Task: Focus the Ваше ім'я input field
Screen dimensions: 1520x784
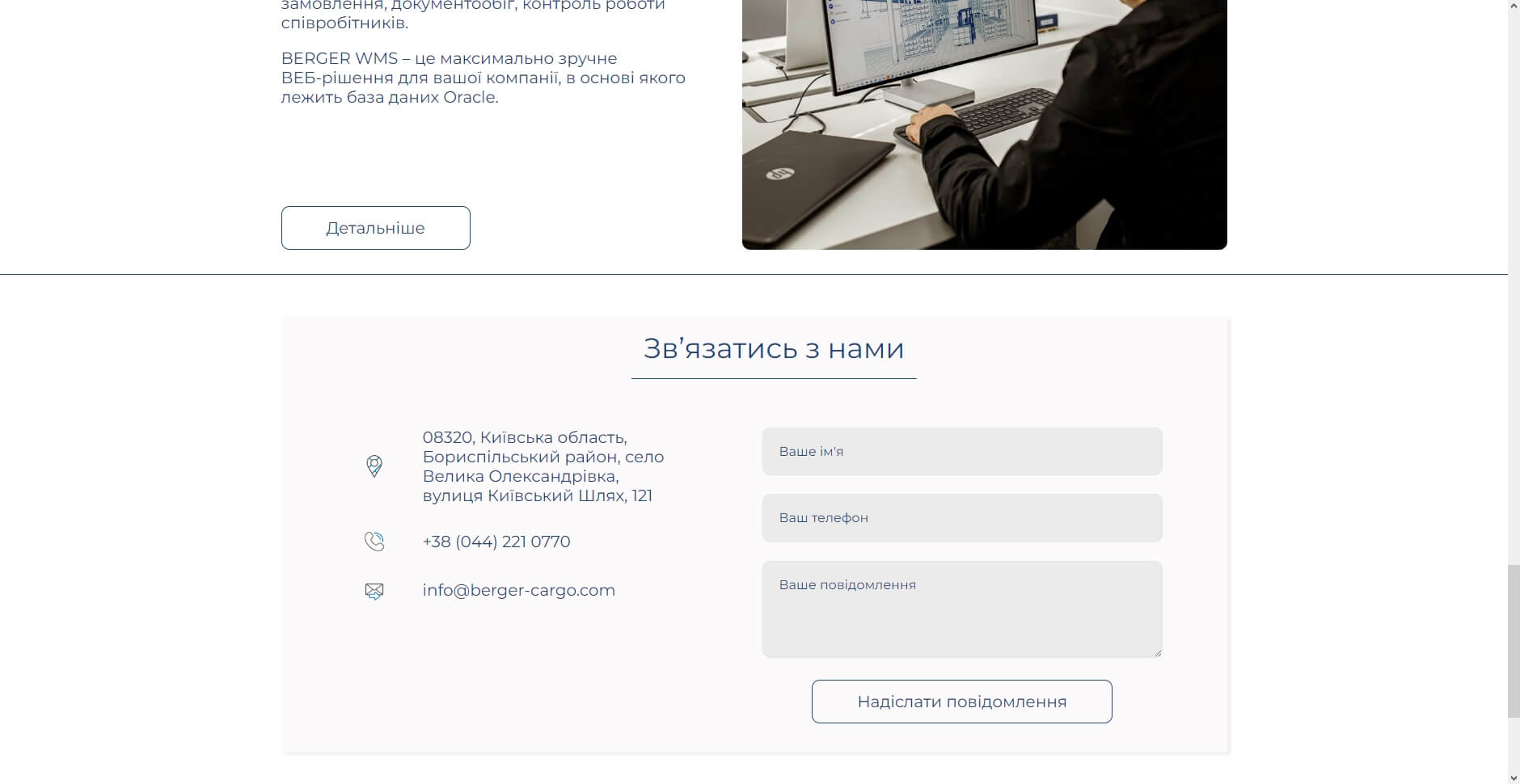Action: pos(961,451)
